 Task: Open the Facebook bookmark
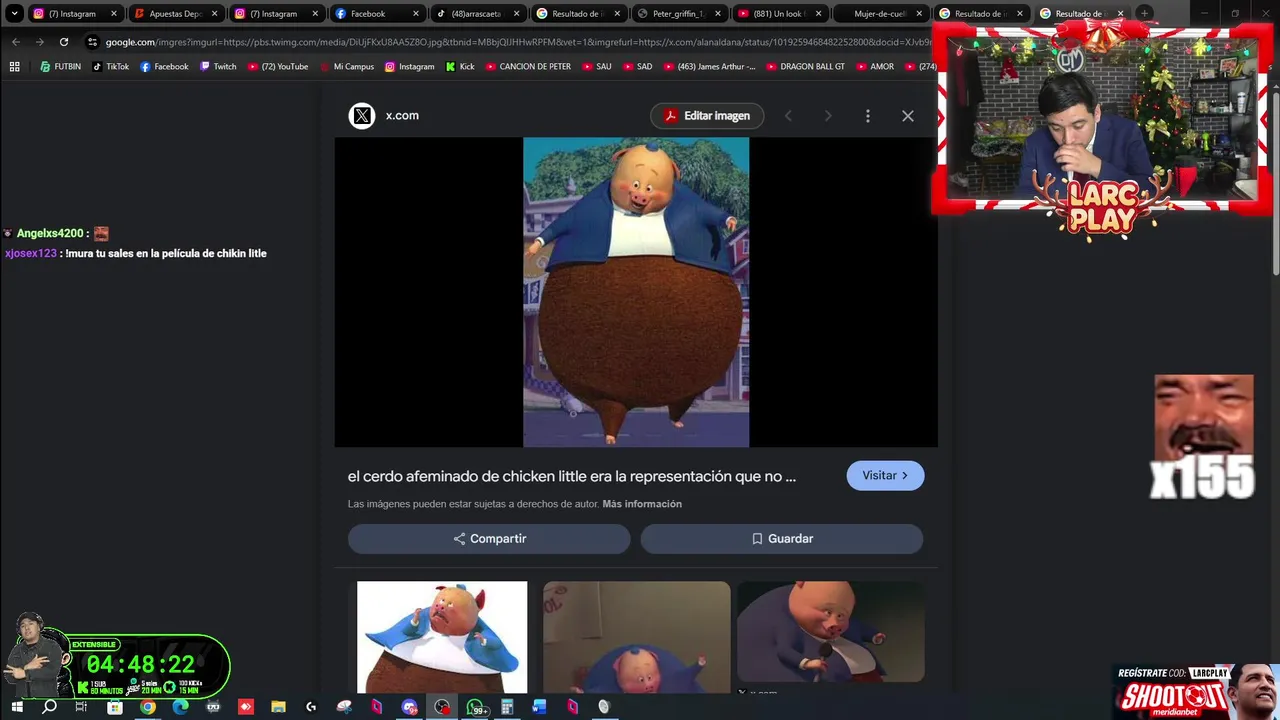point(164,67)
